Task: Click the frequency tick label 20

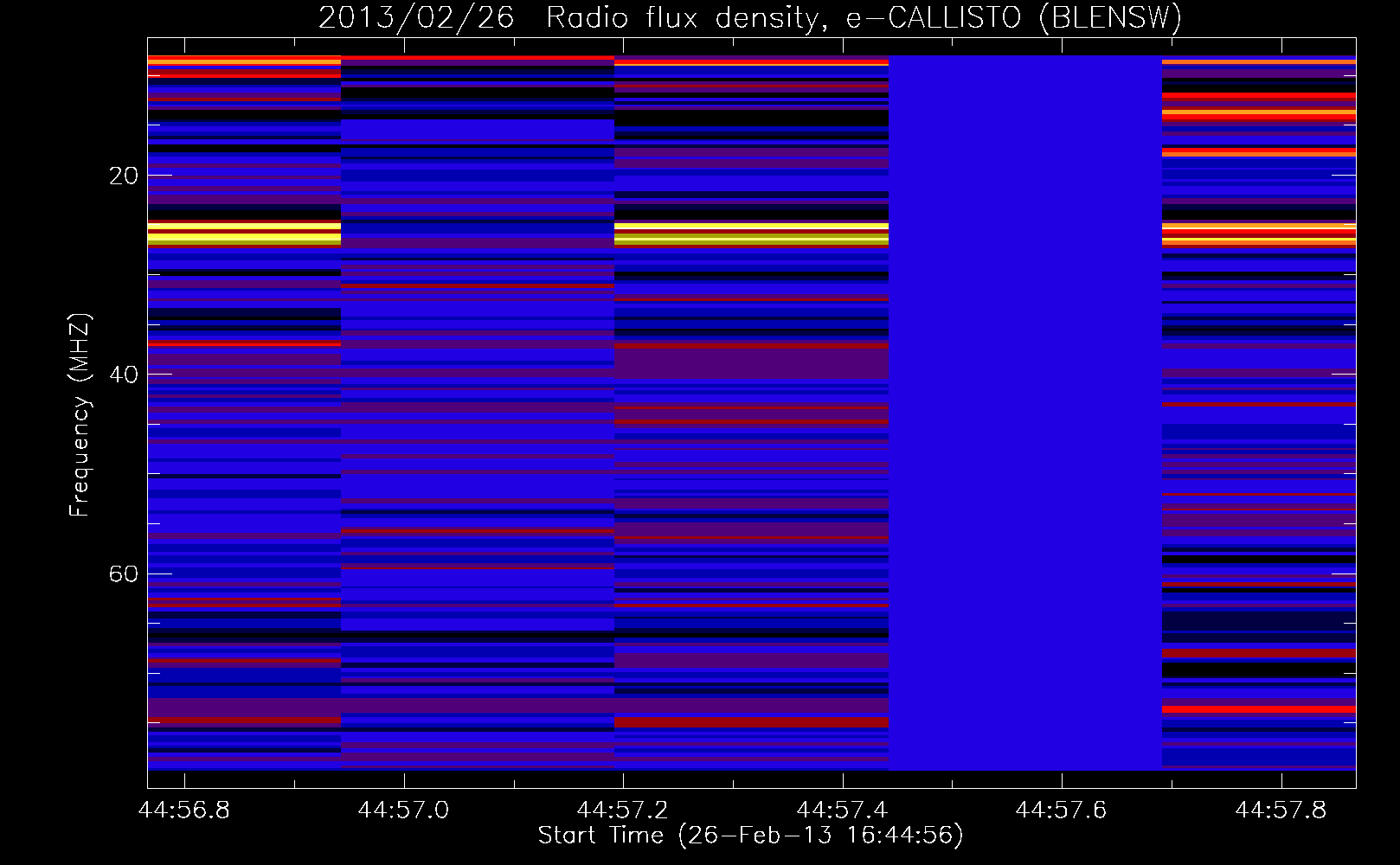Action: pyautogui.click(x=124, y=176)
